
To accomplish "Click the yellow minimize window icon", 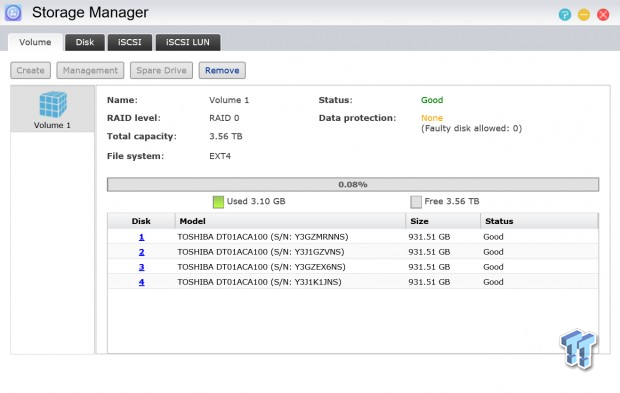I will (x=584, y=15).
